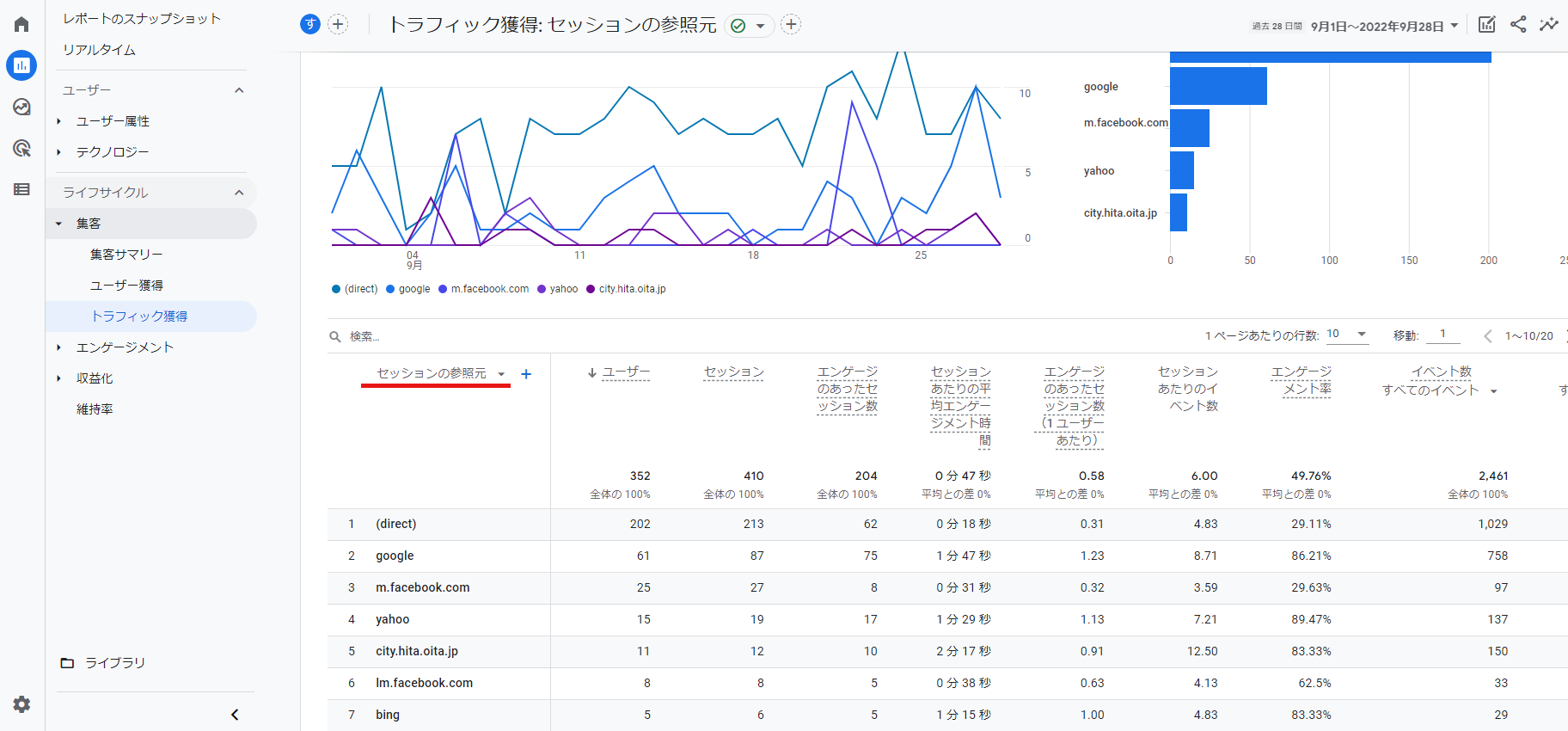Open the rows per page dropdown
The image size is (1568, 731).
coord(1346,335)
